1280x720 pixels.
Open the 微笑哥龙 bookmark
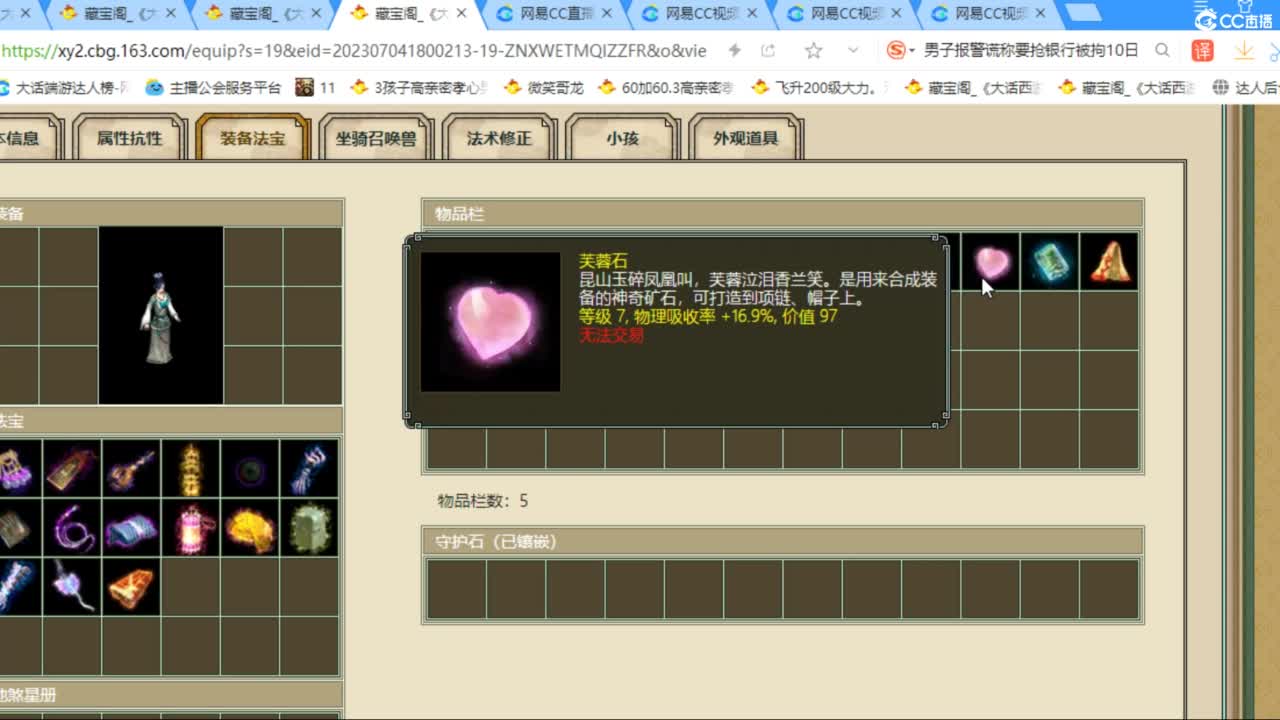(x=543, y=88)
